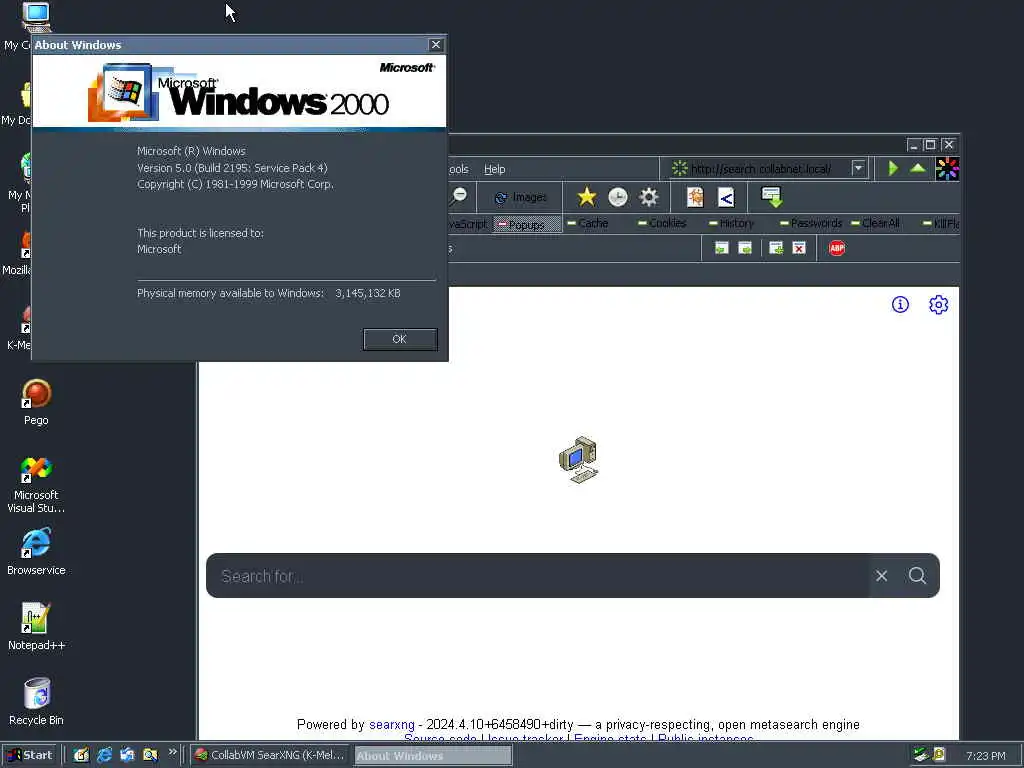Toggle the Cache privacy button
Image resolution: width=1024 pixels, height=768 pixels.
coord(588,223)
